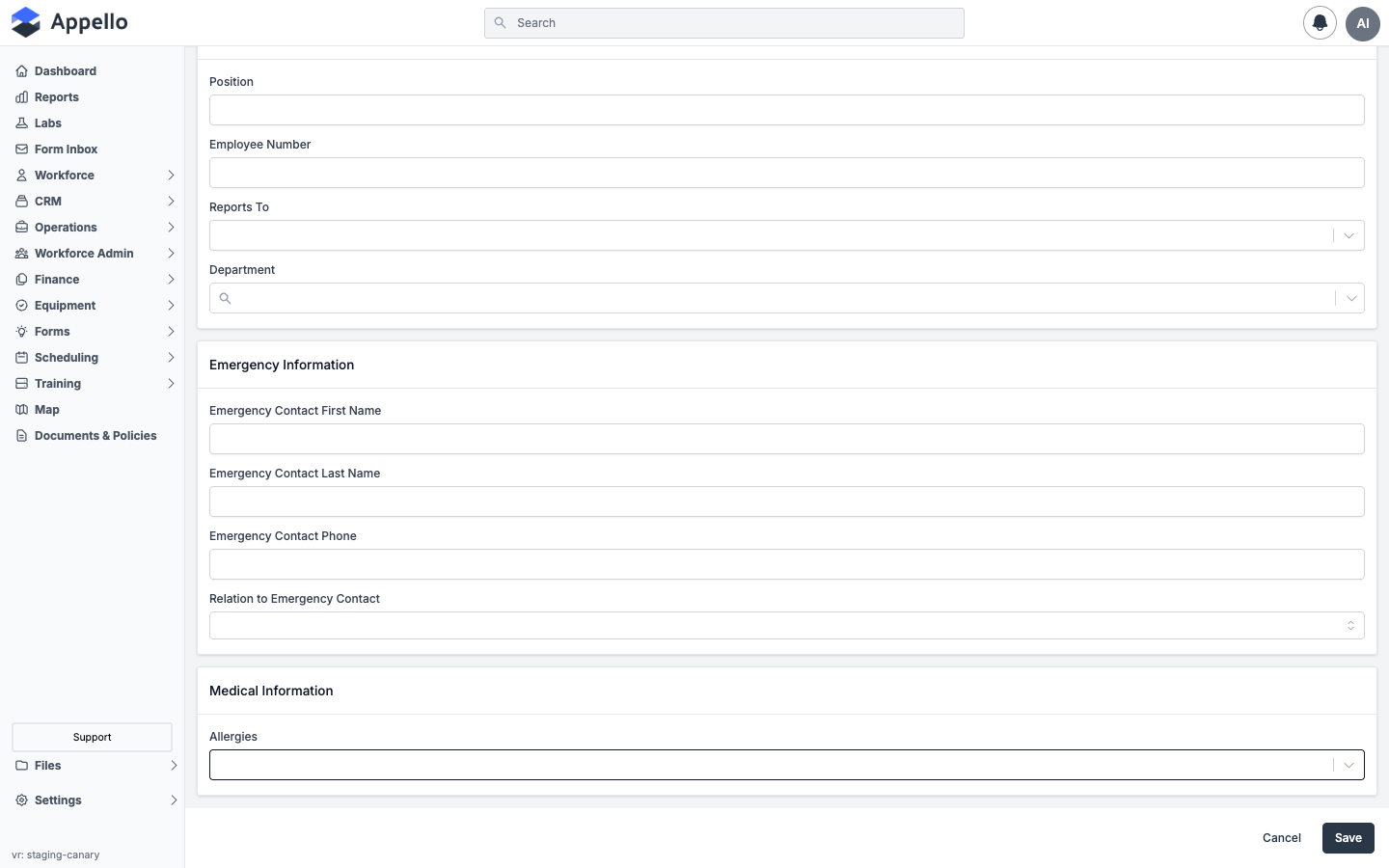Click the Form Inbox envelope icon
This screenshot has width=1389, height=868.
(21, 149)
